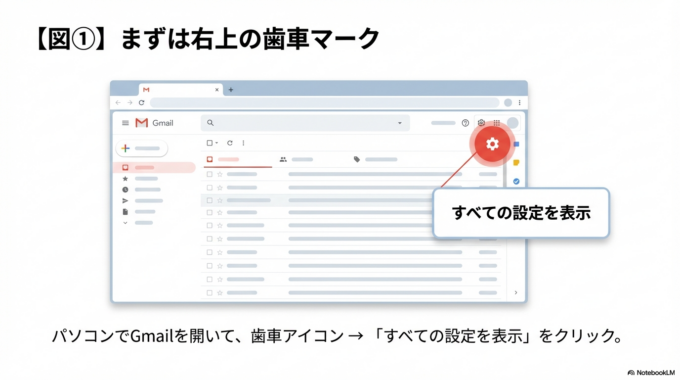Star the first email row
This screenshot has width=680, height=380.
220,174
